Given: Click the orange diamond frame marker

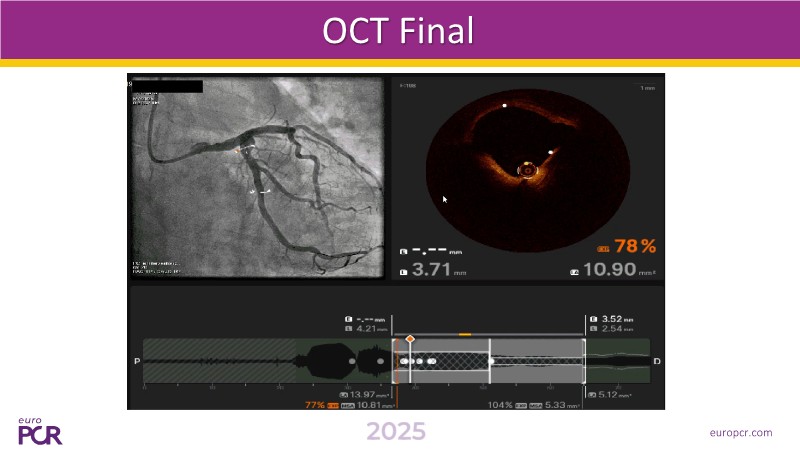Looking at the screenshot, I should pos(410,341).
